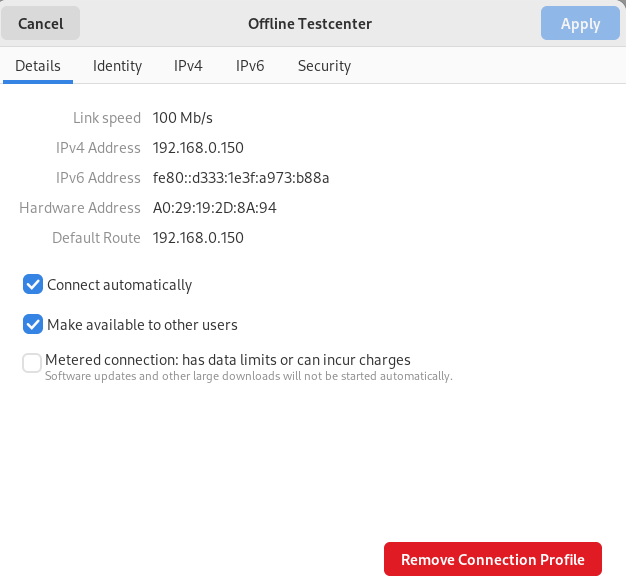Viewport: 626px width, 585px height.
Task: Click the IPv6 address value starting with fe80
Action: click(240, 178)
